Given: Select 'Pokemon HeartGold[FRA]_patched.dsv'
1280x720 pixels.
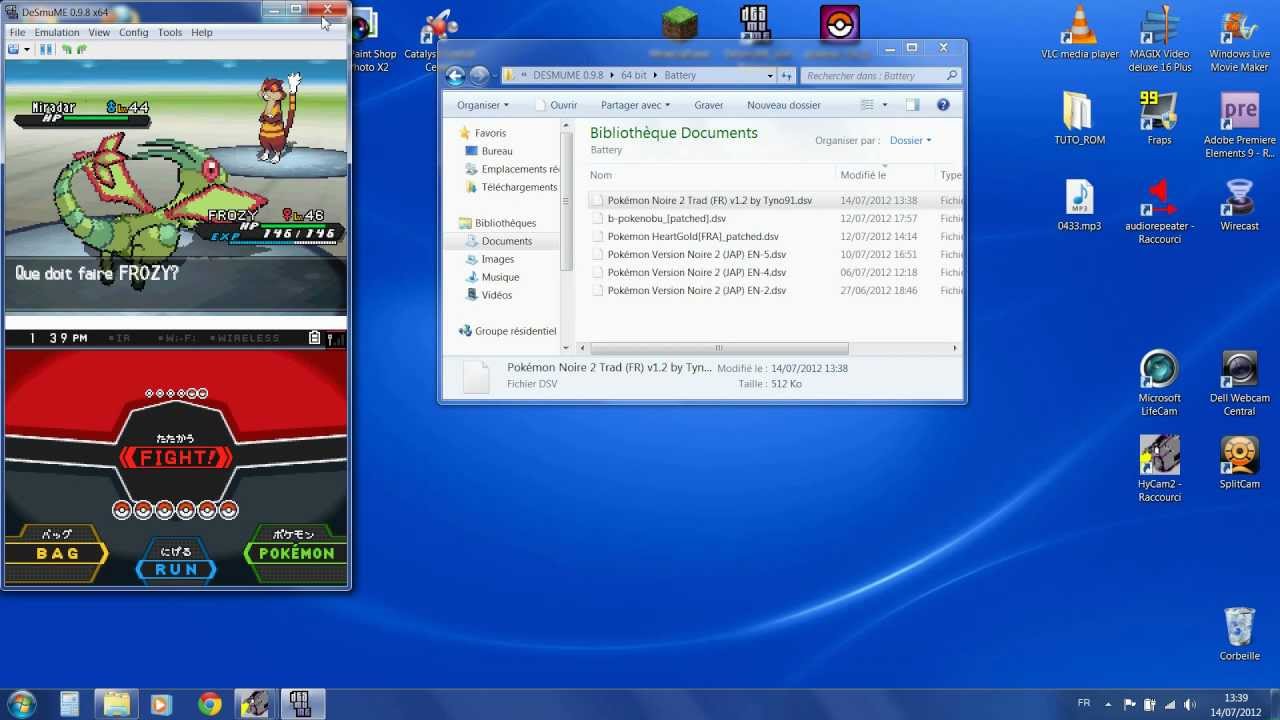Looking at the screenshot, I should click(693, 237).
